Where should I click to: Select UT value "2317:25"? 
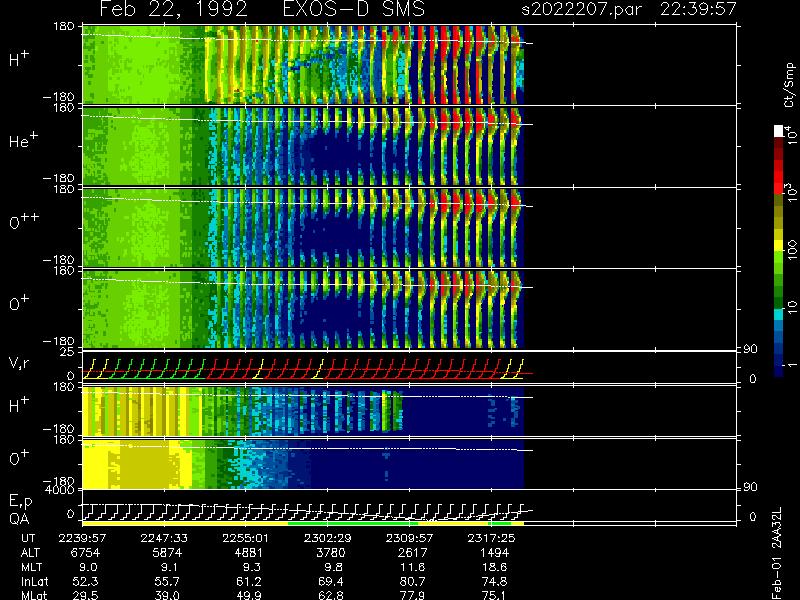[490, 538]
